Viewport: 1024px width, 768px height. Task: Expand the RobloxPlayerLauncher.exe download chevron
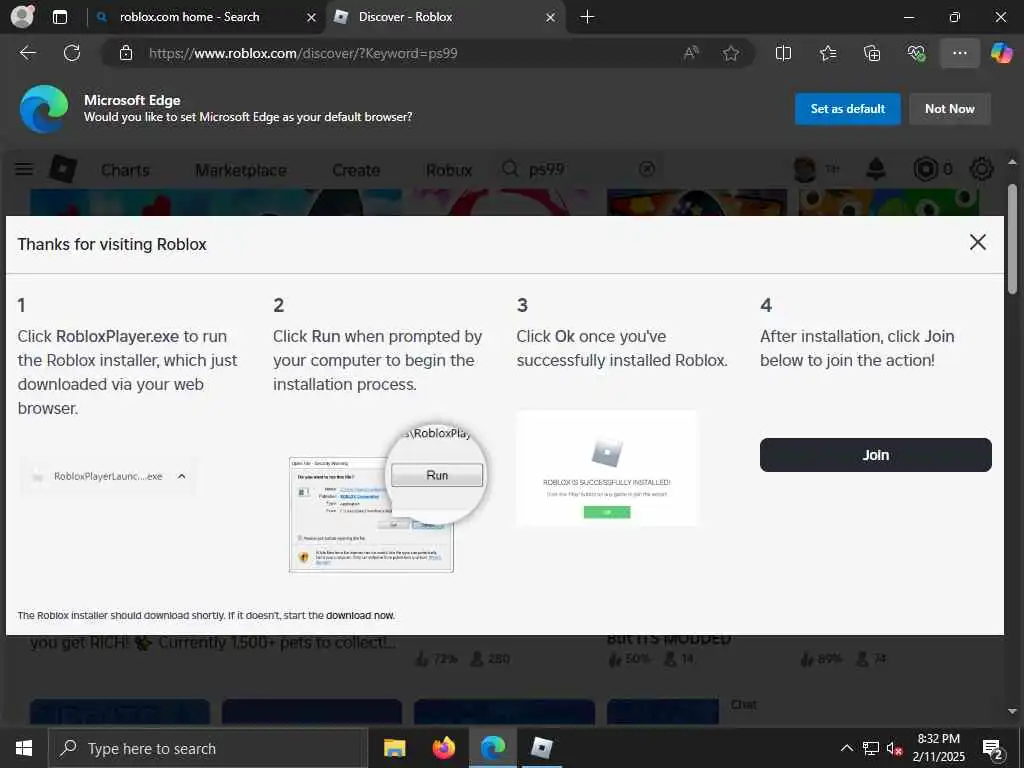[182, 476]
